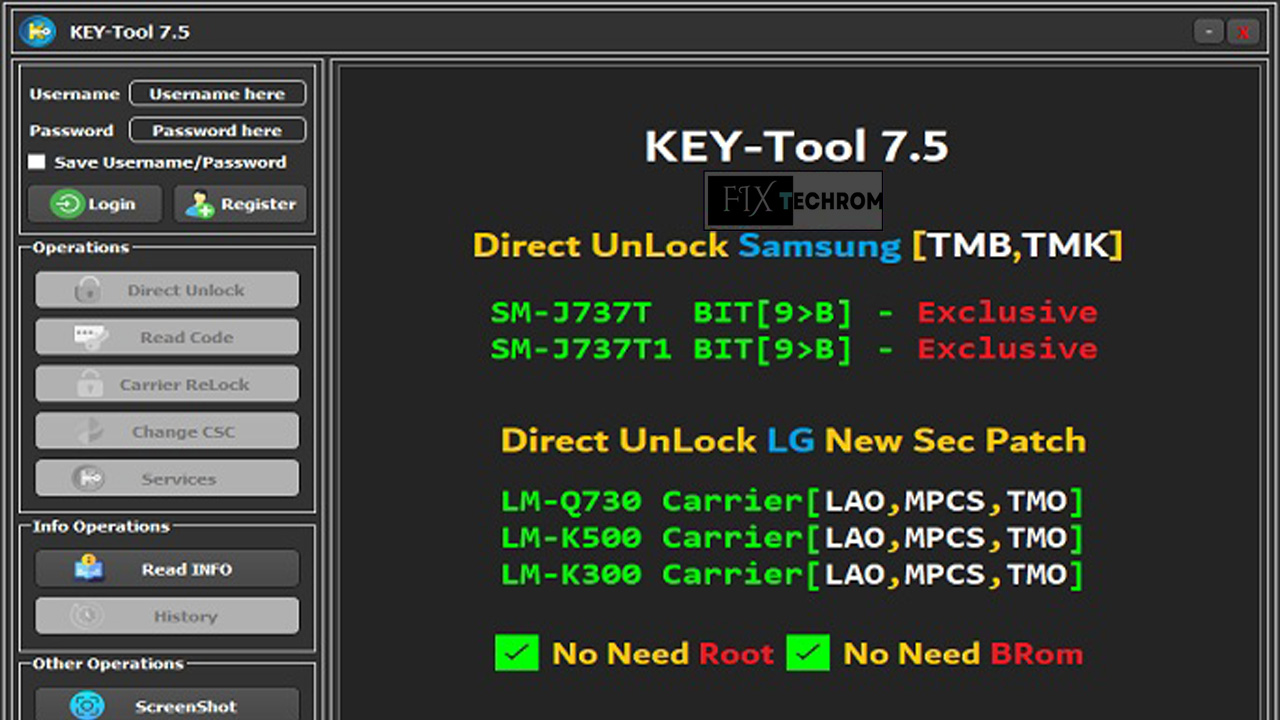Enable Save Username/Password checkbox
The height and width of the screenshot is (720, 1280).
point(37,162)
